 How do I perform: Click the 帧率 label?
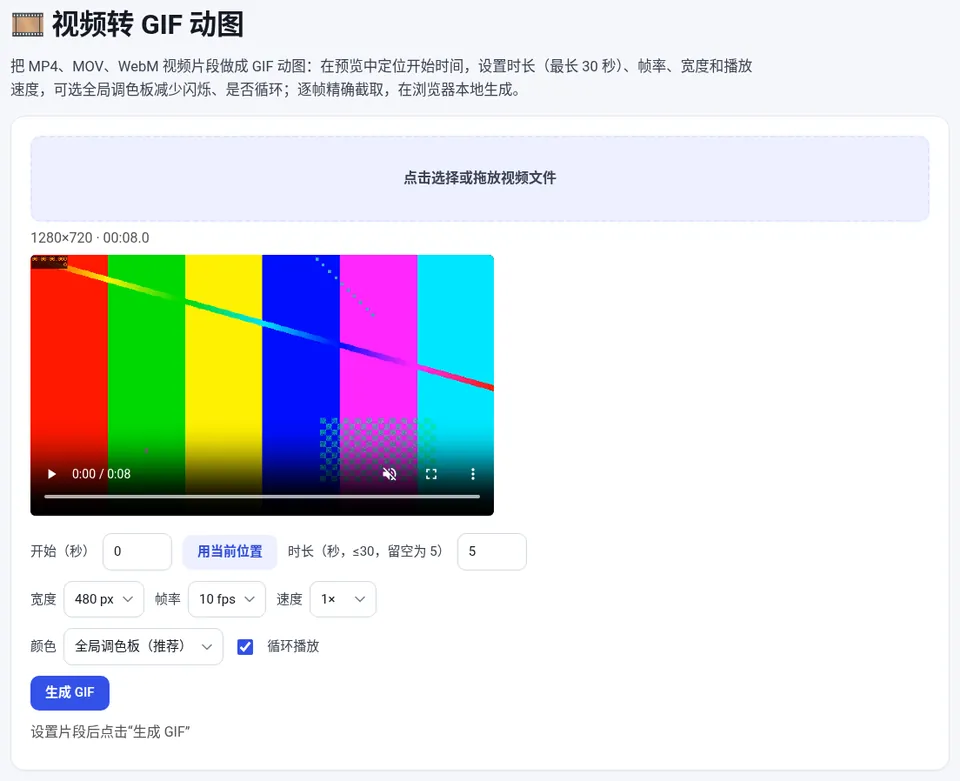pos(168,599)
